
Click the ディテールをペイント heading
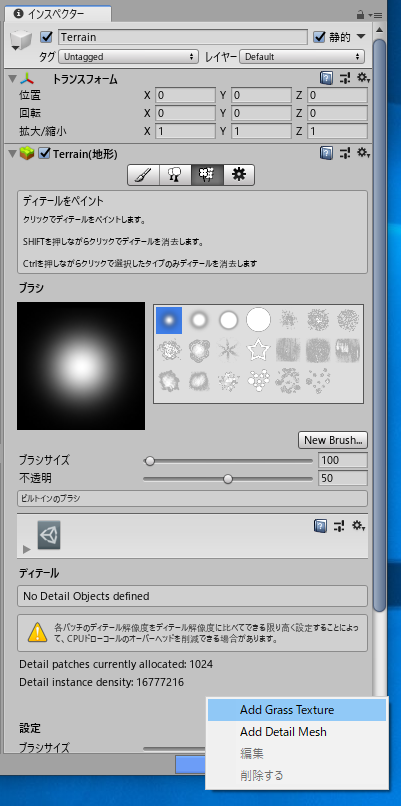[63, 201]
